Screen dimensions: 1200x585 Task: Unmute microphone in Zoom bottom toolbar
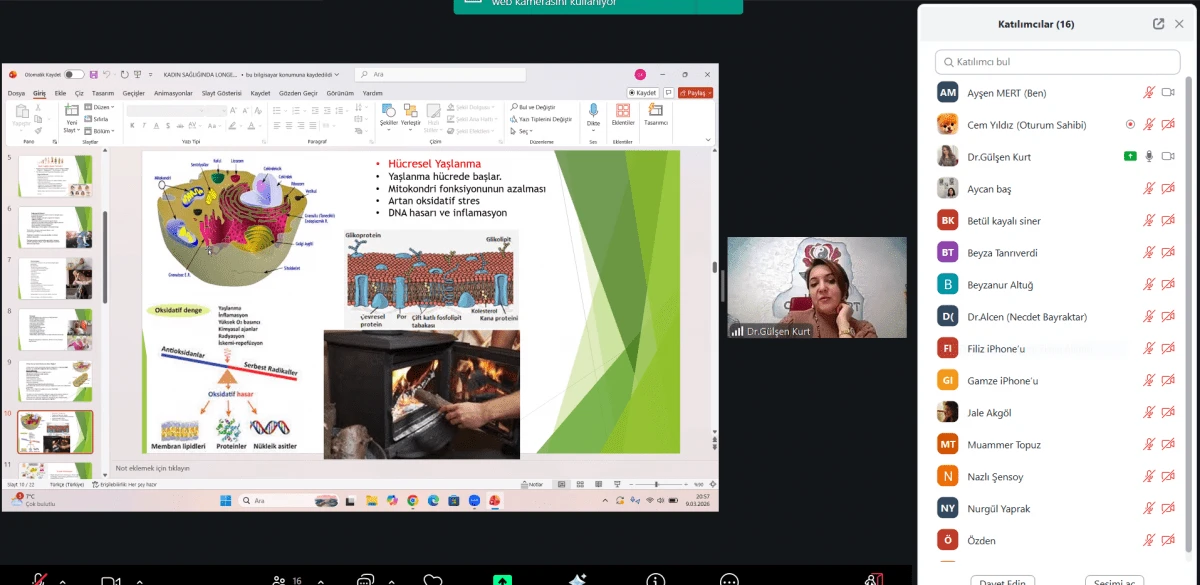point(40,580)
